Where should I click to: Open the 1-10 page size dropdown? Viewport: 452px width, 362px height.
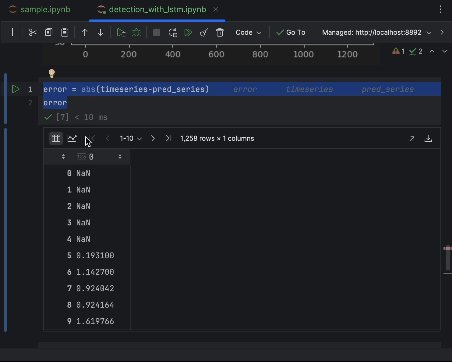pos(131,138)
